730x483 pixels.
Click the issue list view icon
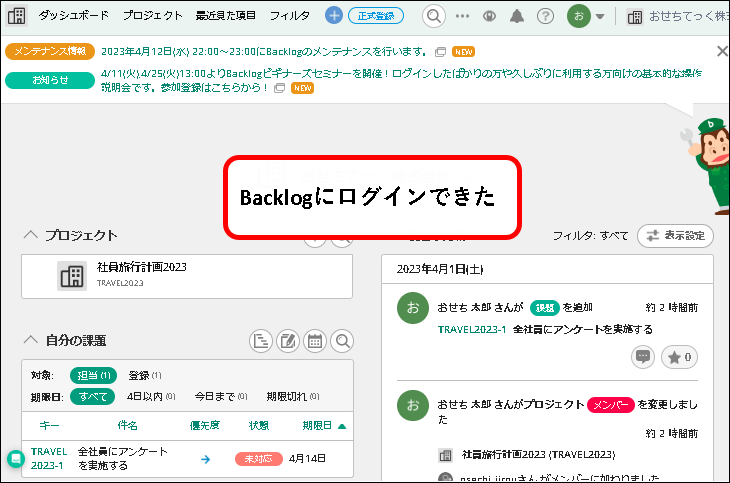click(261, 341)
